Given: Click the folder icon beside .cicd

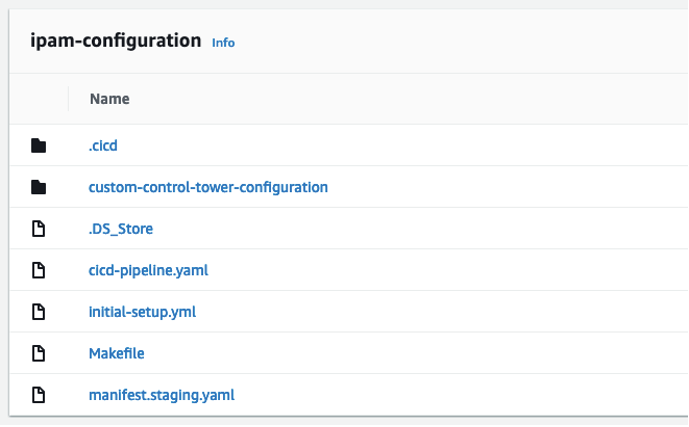Looking at the screenshot, I should [39, 146].
